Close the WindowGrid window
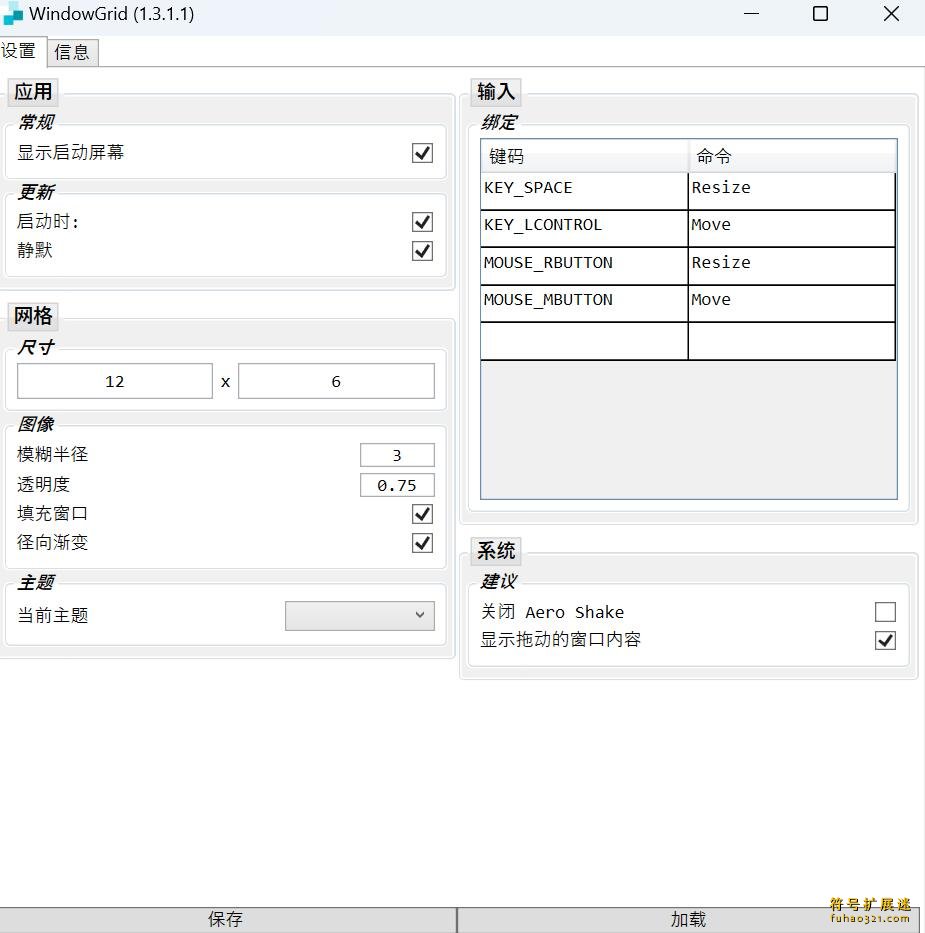Image resolution: width=925 pixels, height=933 pixels. pyautogui.click(x=891, y=14)
